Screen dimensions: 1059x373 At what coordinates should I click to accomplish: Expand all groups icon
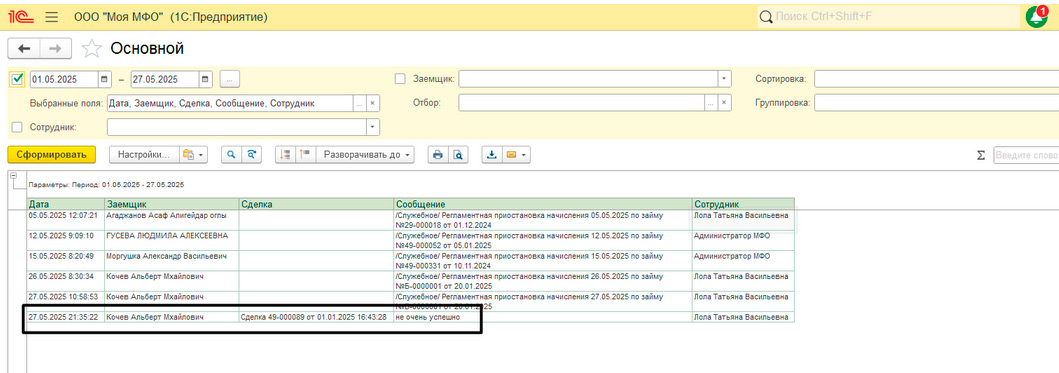pyautogui.click(x=305, y=155)
